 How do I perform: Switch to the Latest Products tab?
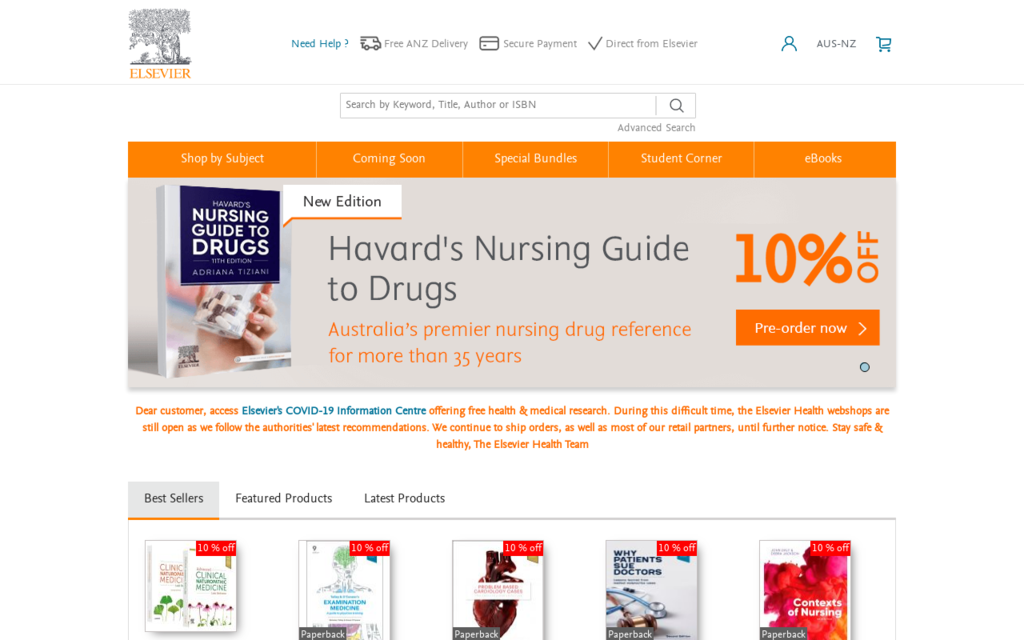(404, 498)
